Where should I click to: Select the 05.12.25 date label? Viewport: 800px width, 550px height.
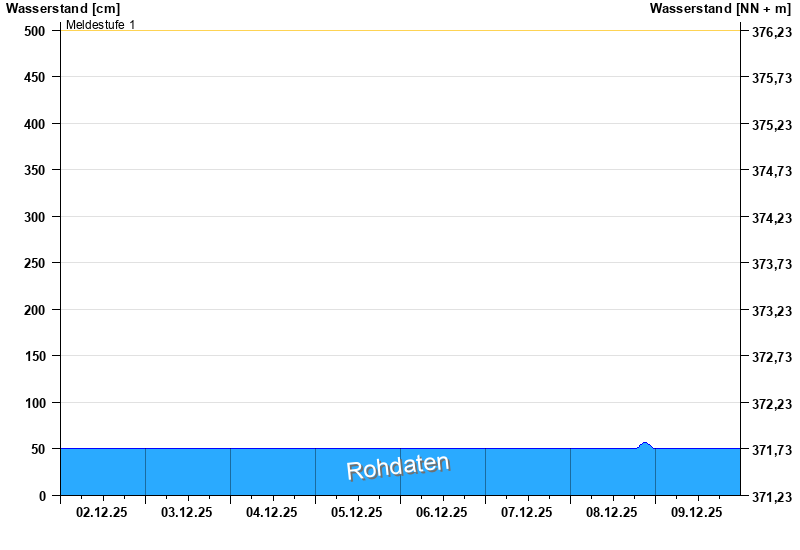pyautogui.click(x=357, y=512)
